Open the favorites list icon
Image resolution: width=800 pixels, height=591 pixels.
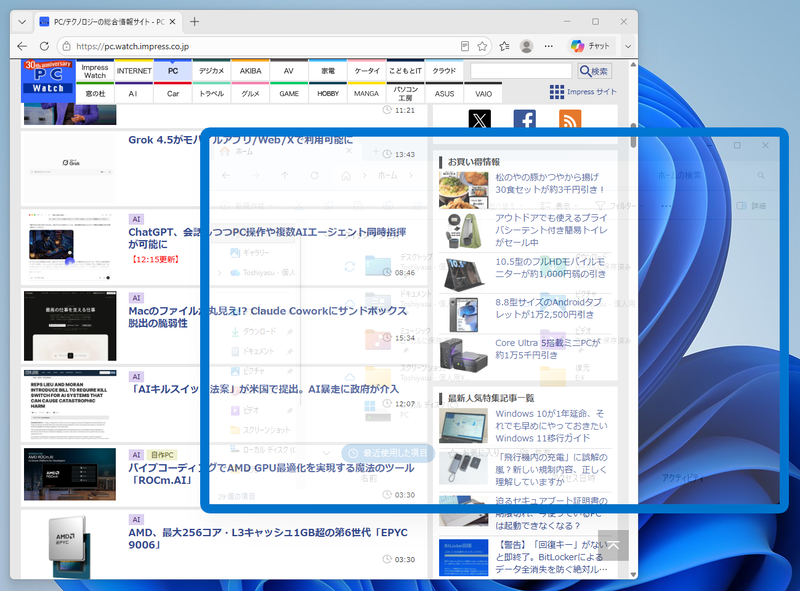505,46
